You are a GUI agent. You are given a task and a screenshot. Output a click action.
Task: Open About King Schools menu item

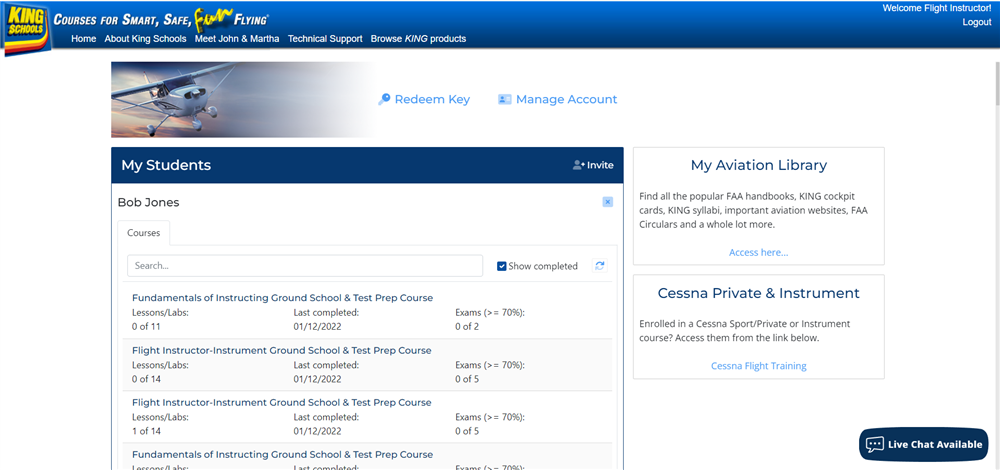pyautogui.click(x=145, y=39)
